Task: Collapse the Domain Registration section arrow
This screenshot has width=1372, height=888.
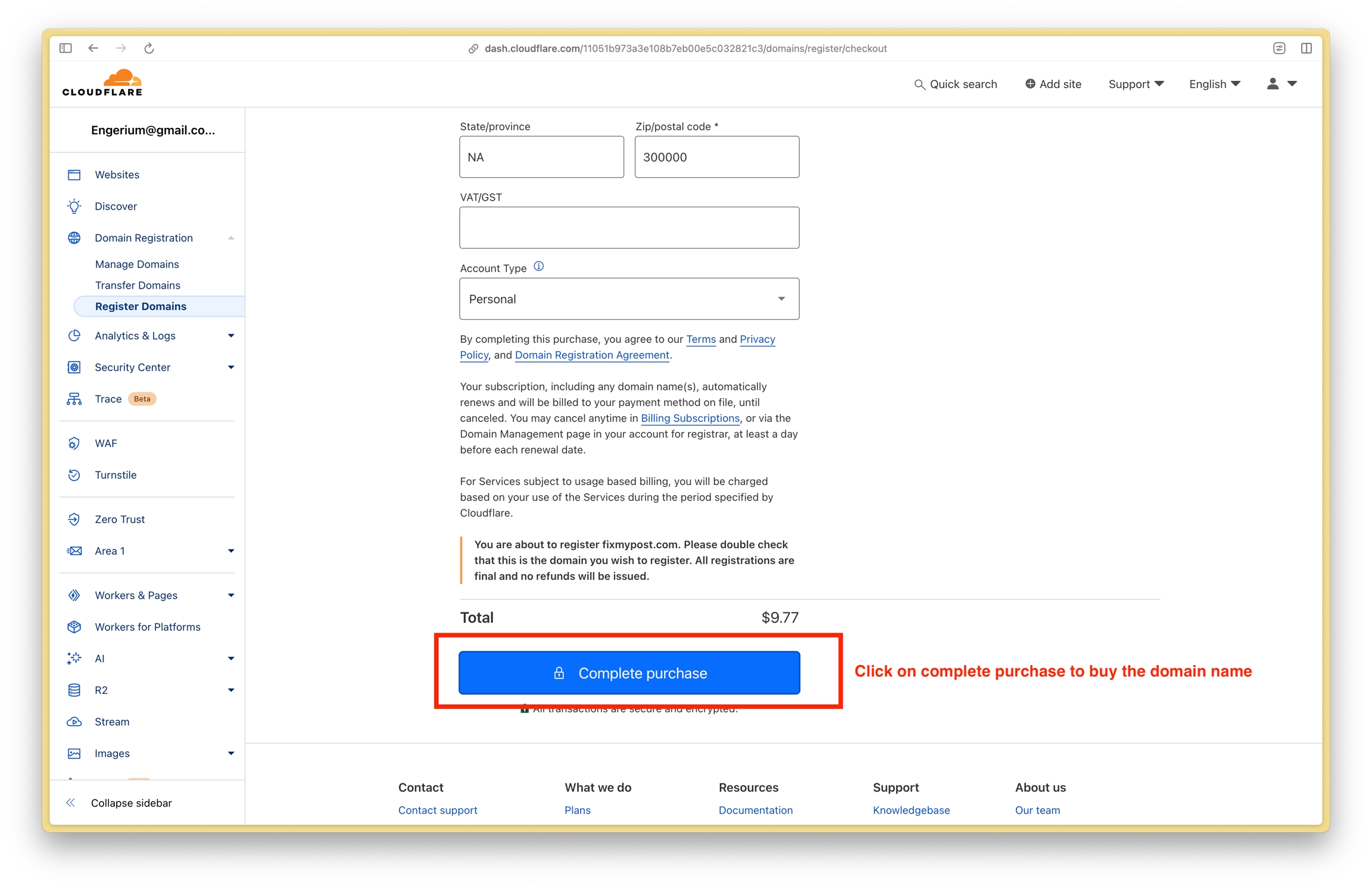Action: [x=231, y=238]
